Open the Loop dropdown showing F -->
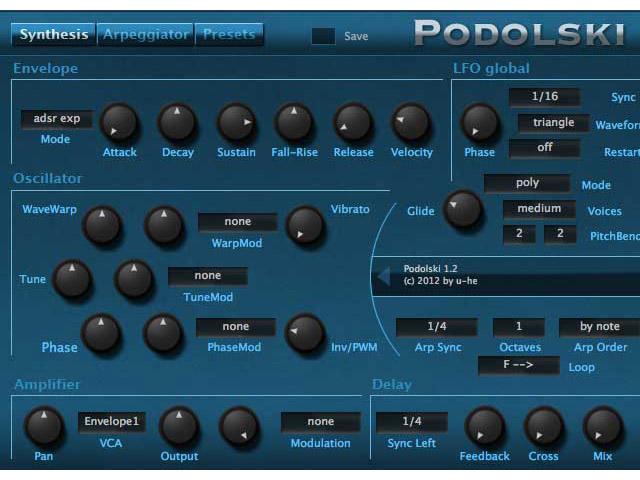 click(x=518, y=365)
